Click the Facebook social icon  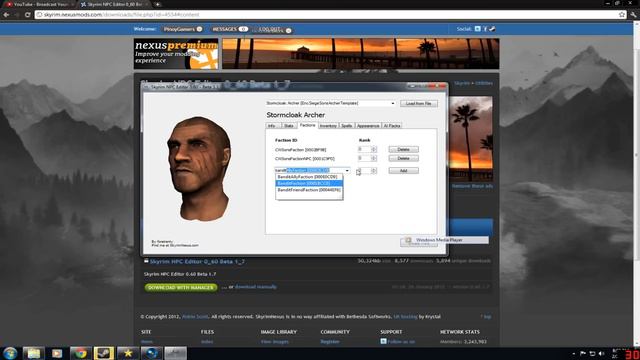pos(485,29)
